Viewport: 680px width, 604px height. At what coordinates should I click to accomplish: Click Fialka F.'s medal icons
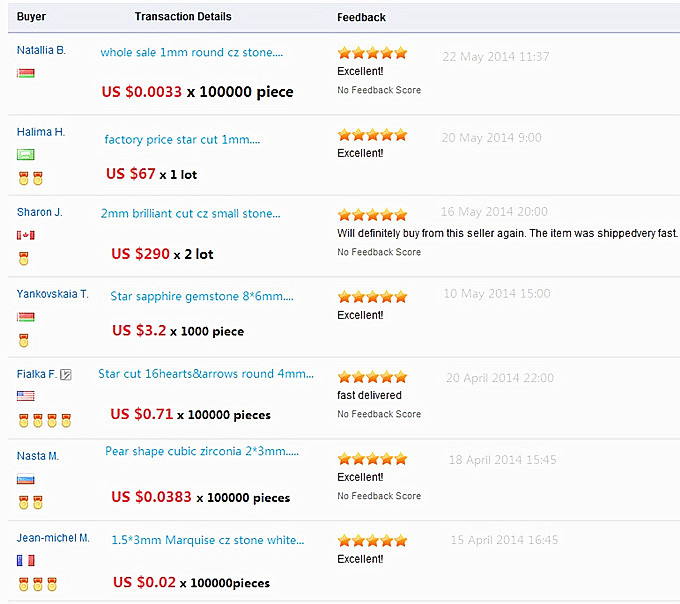tap(45, 420)
